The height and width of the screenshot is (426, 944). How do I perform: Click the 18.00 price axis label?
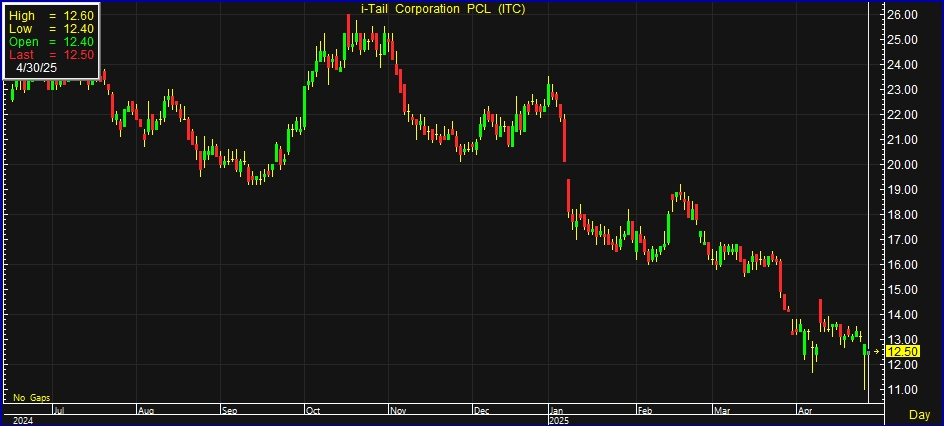pos(903,215)
